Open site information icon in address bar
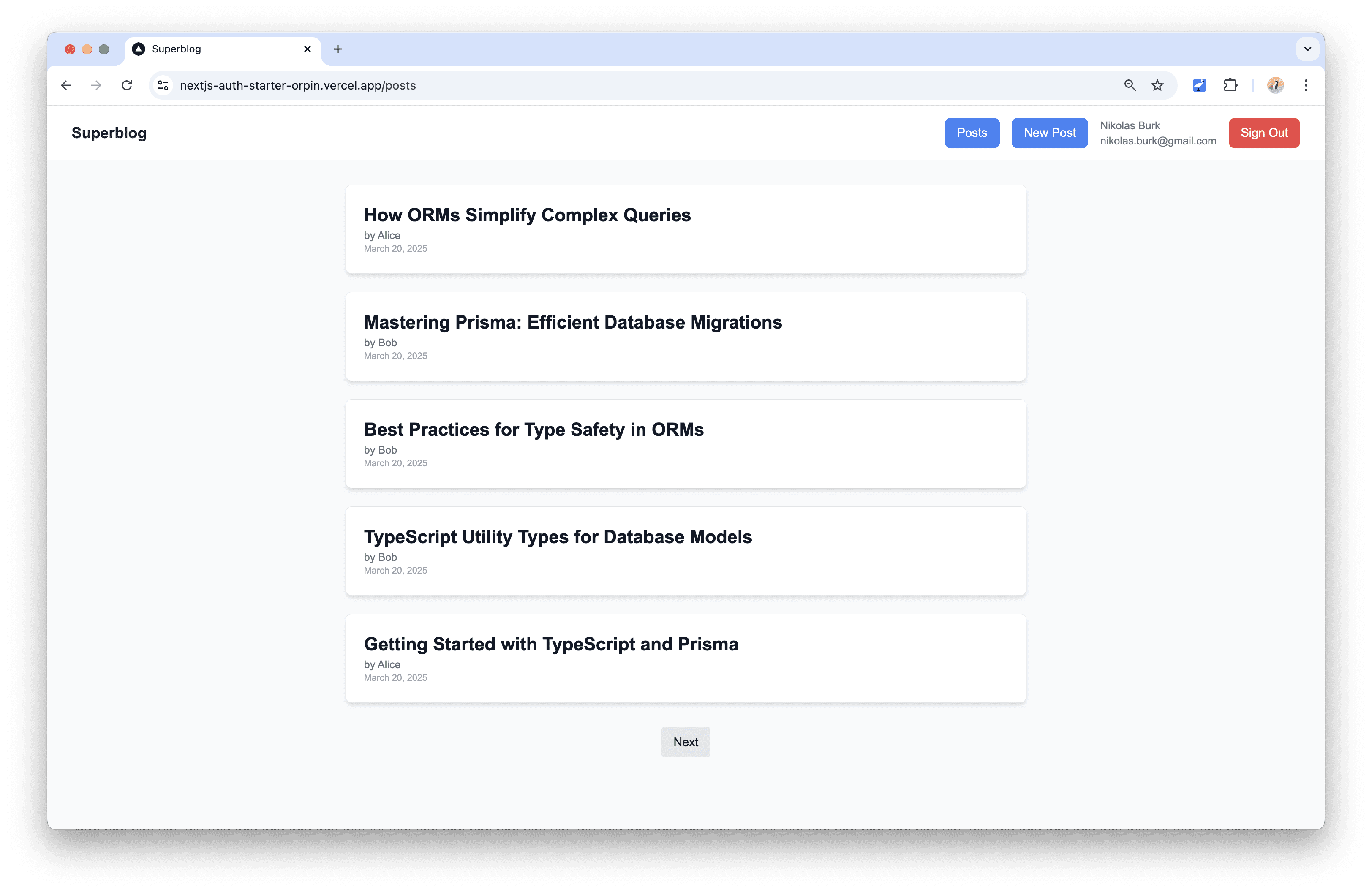 [163, 85]
